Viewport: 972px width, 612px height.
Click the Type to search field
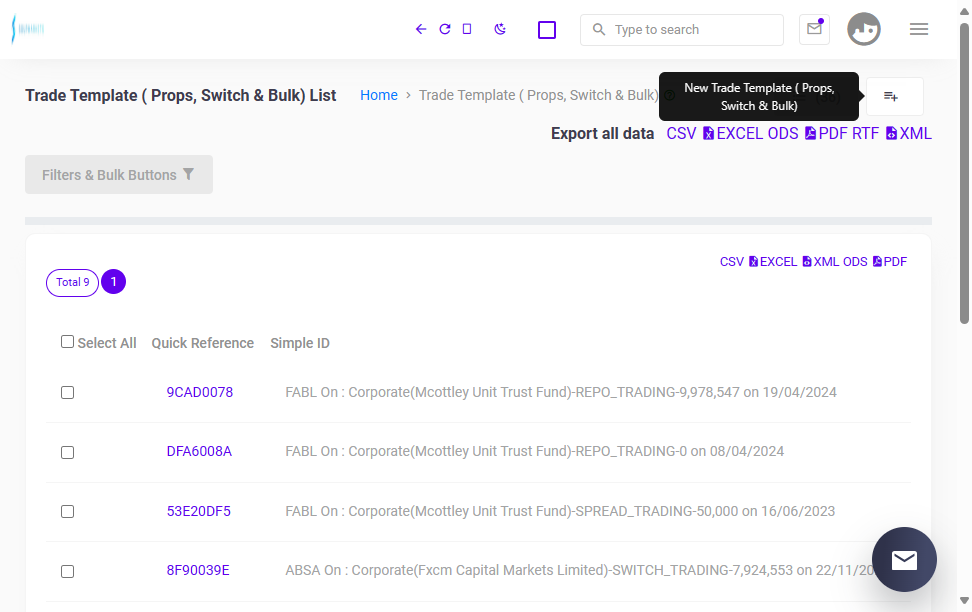(x=681, y=30)
